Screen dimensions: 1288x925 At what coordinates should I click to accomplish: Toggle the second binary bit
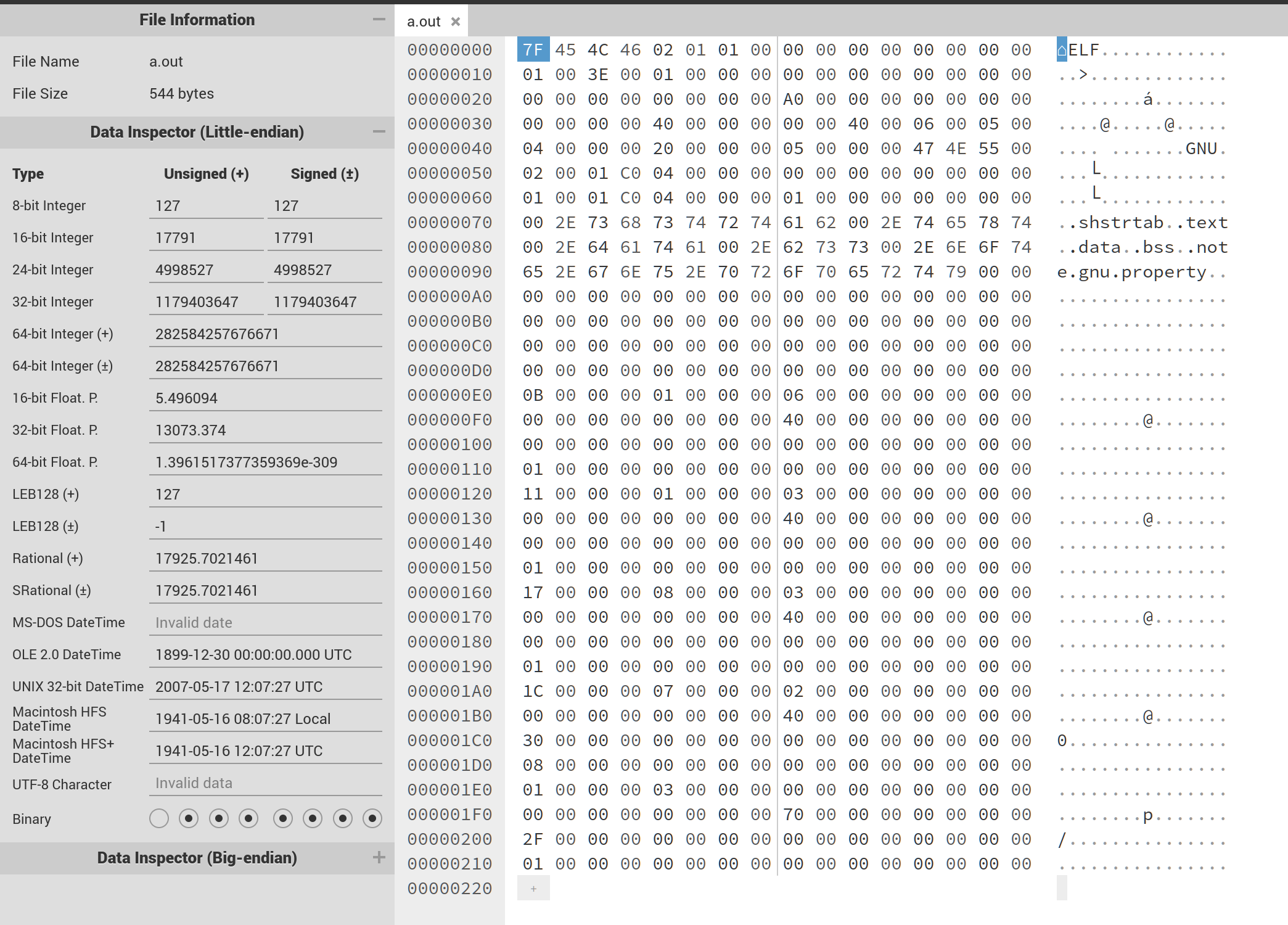[189, 818]
